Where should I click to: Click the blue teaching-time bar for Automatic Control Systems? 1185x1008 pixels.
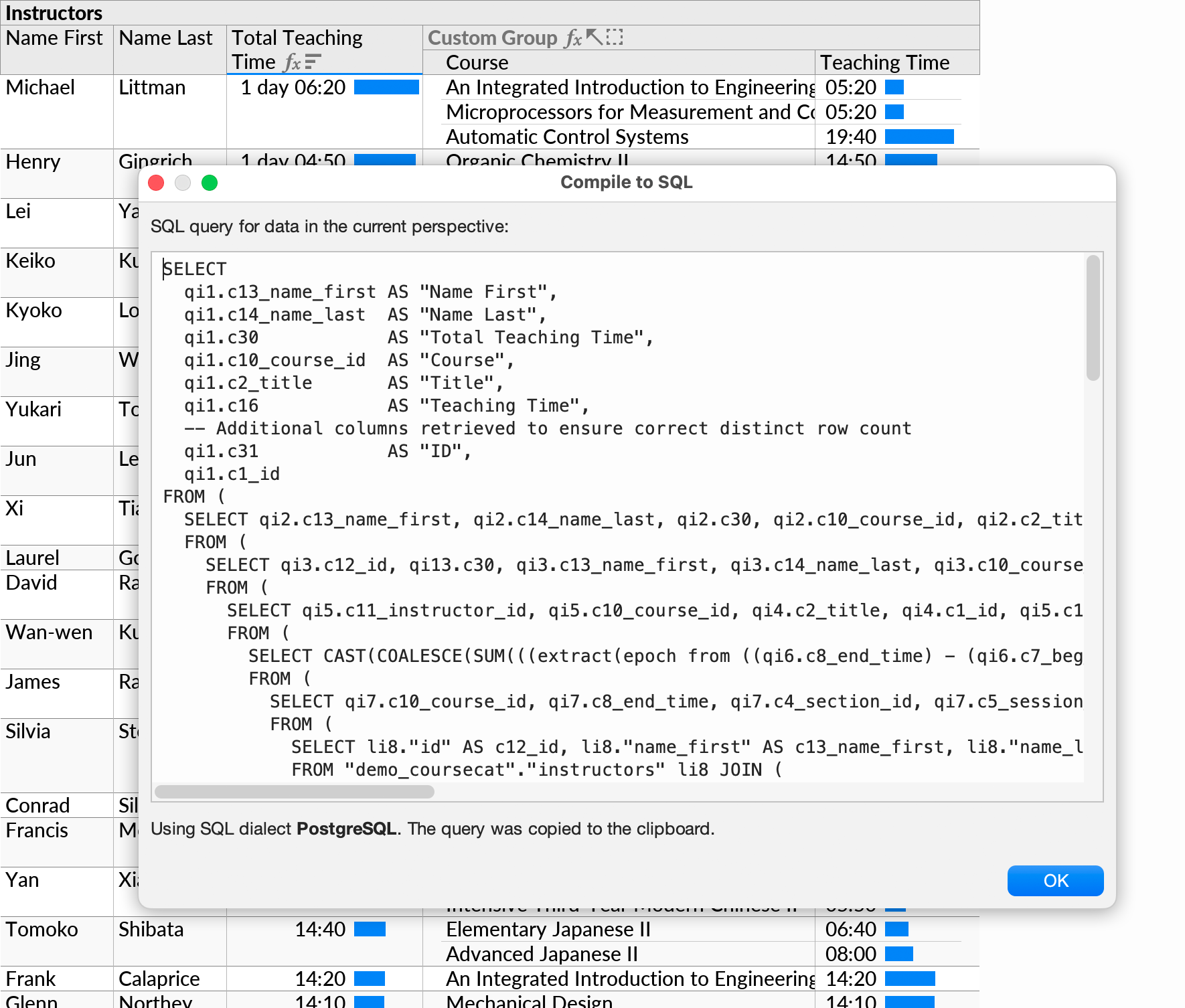(919, 137)
